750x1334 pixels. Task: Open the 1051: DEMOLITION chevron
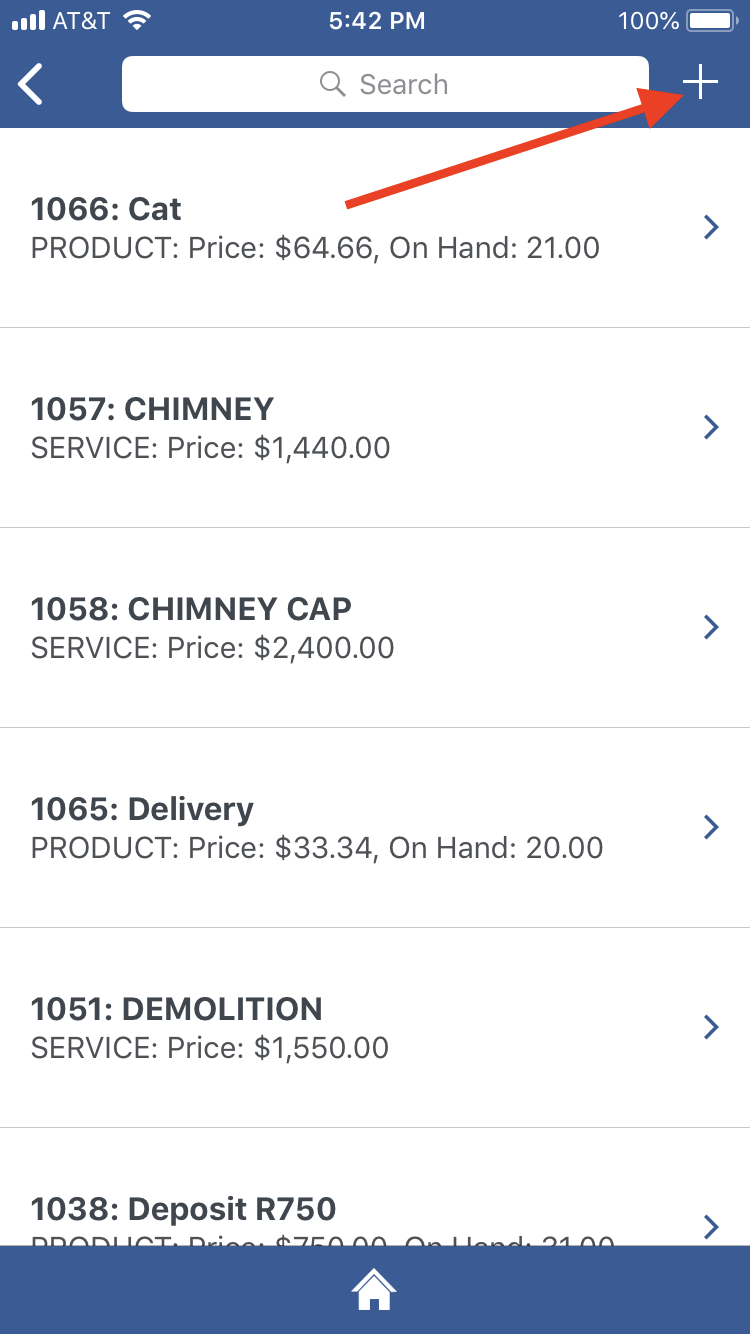[x=711, y=1027]
